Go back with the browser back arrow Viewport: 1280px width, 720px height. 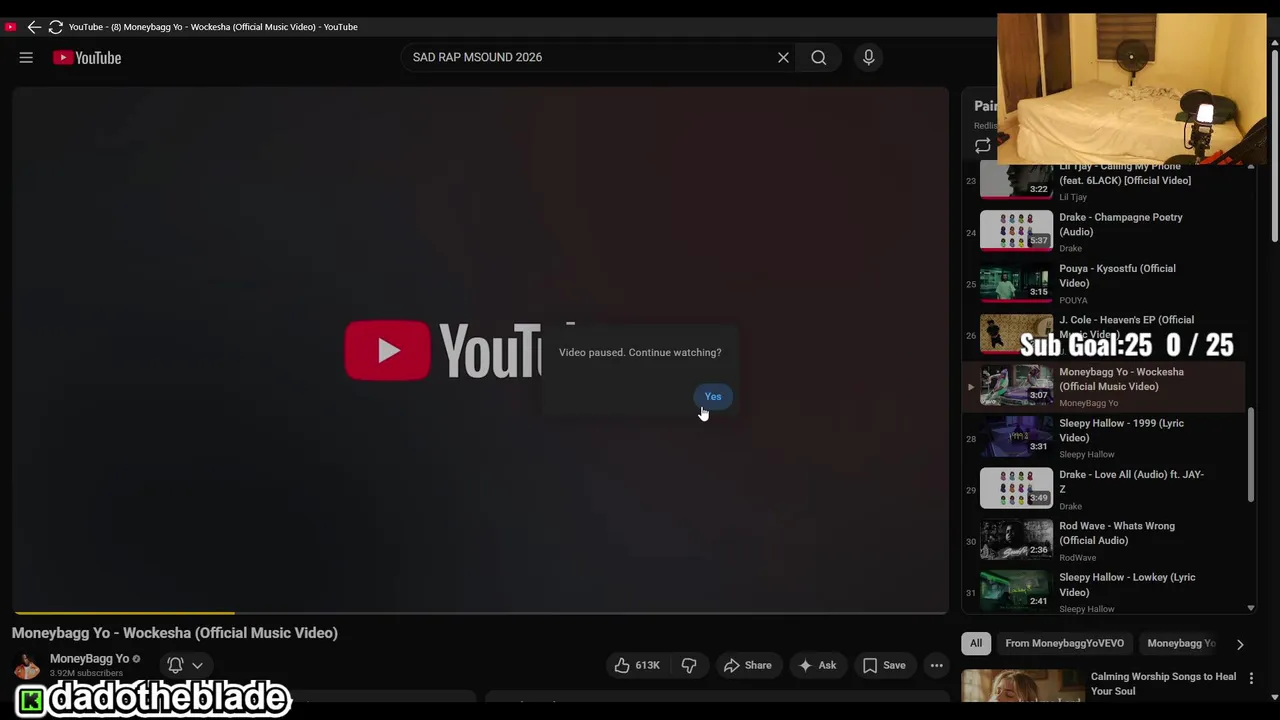(34, 27)
